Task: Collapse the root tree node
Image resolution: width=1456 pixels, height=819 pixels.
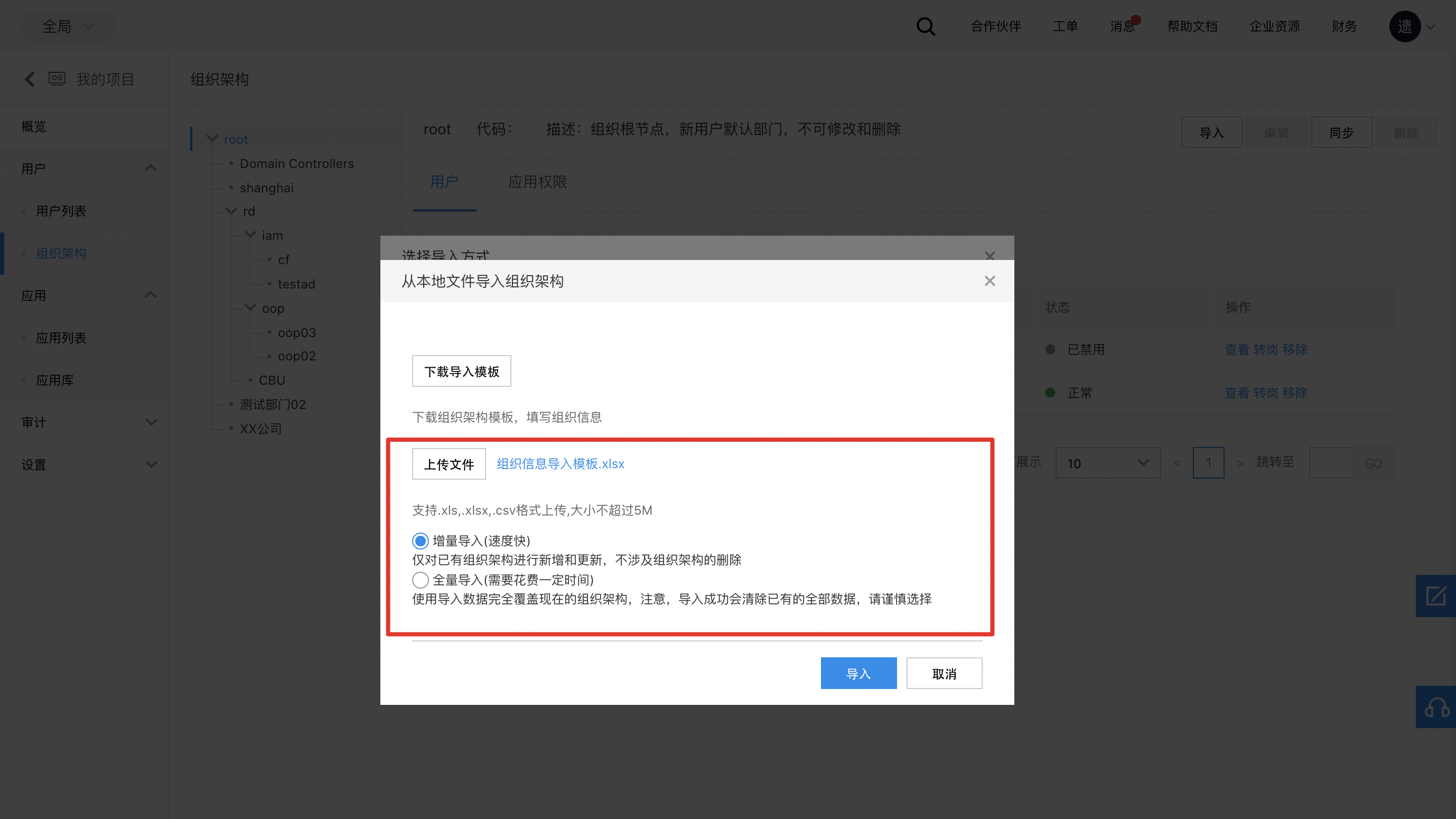Action: point(212,138)
